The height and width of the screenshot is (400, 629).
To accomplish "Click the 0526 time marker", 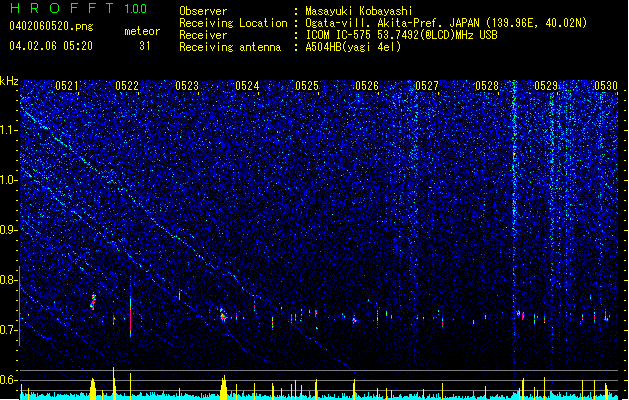I will tap(367, 86).
